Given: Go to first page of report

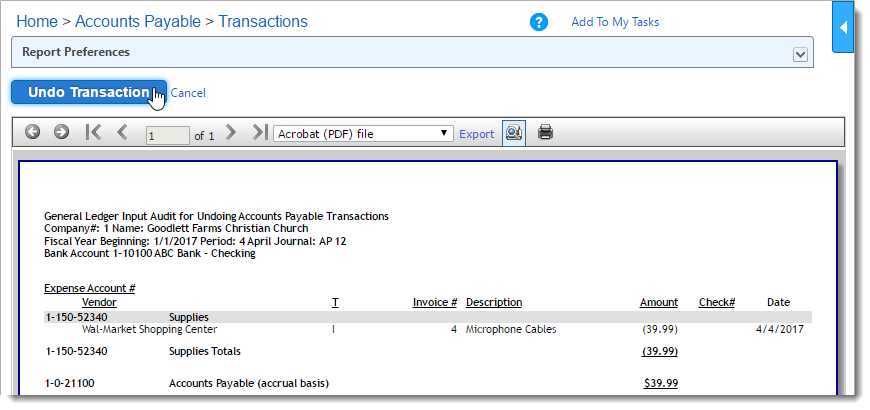Looking at the screenshot, I should pyautogui.click(x=93, y=132).
